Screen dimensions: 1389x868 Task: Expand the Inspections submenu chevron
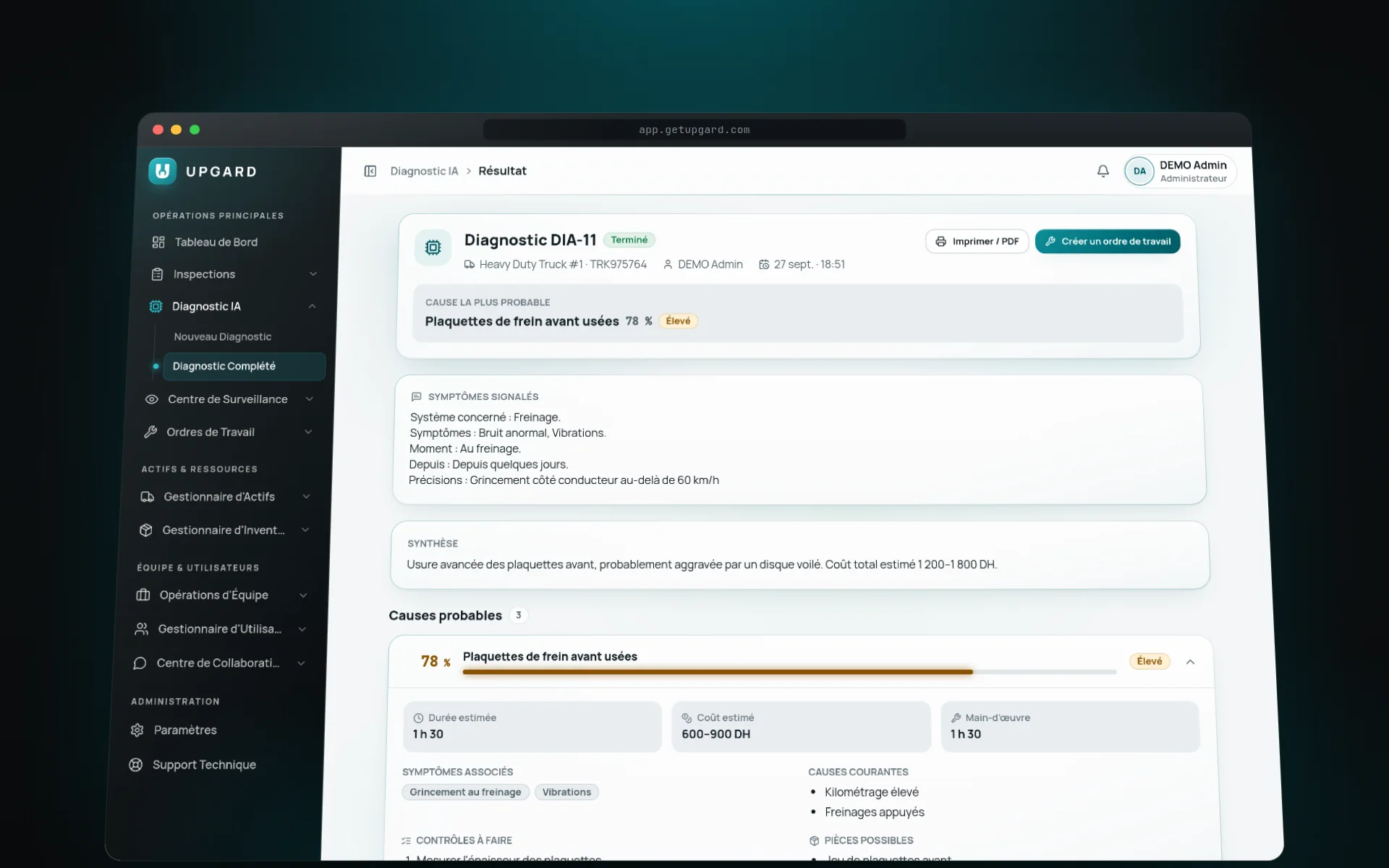313,274
